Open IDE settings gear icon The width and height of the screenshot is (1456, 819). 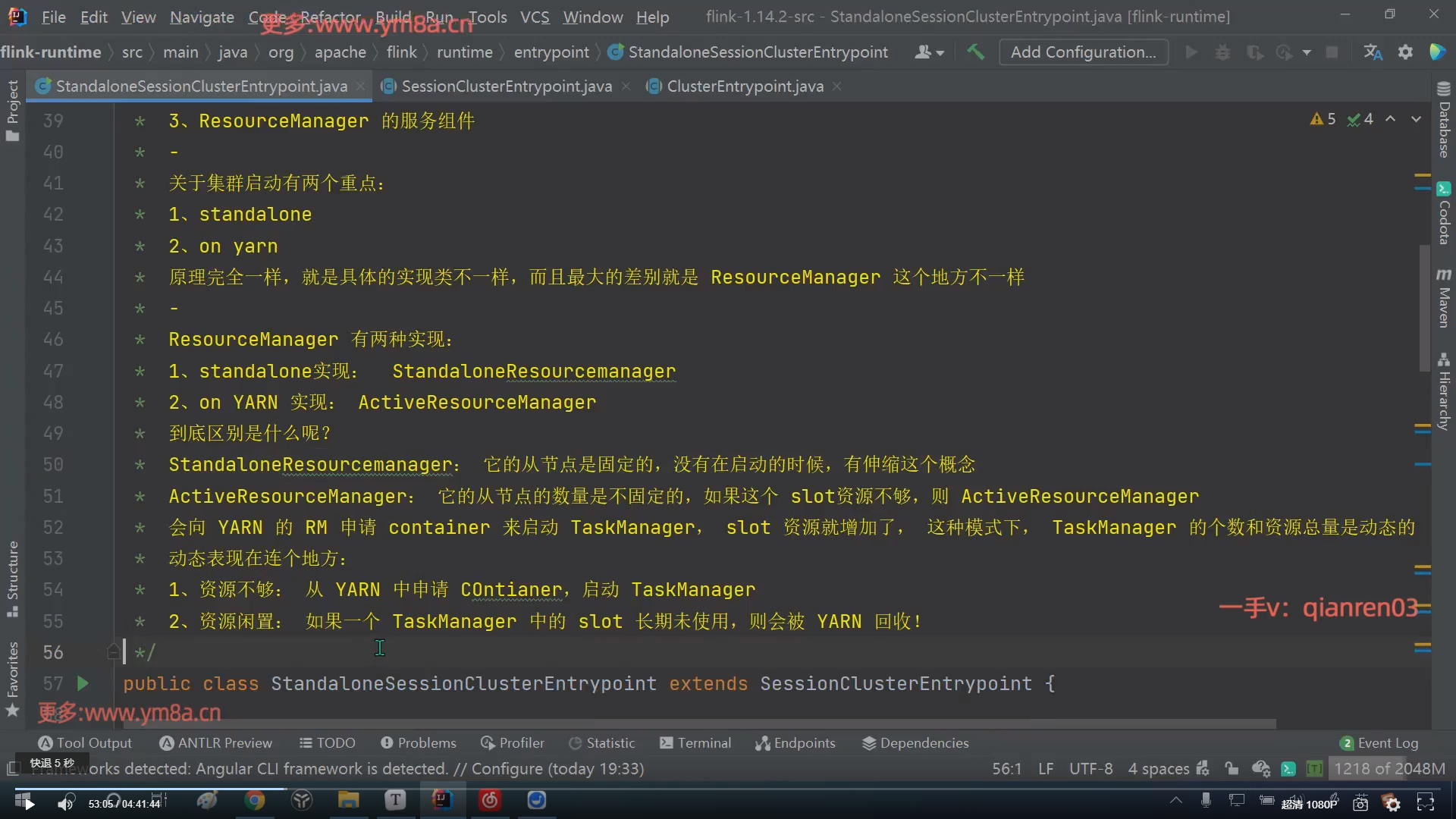1405,52
